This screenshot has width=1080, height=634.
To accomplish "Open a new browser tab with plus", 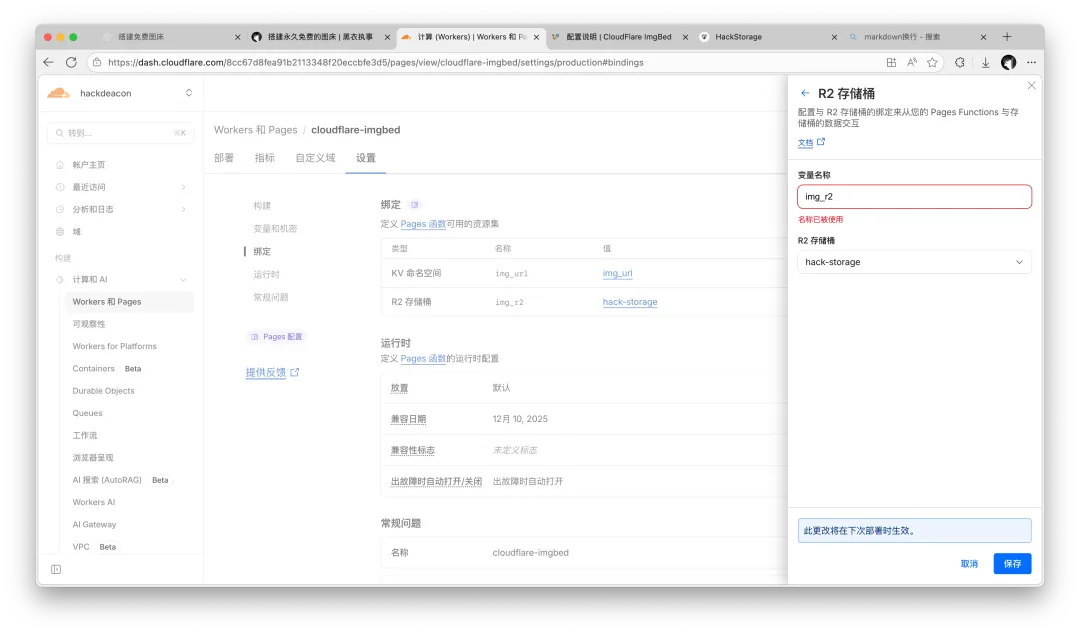I will [1007, 37].
